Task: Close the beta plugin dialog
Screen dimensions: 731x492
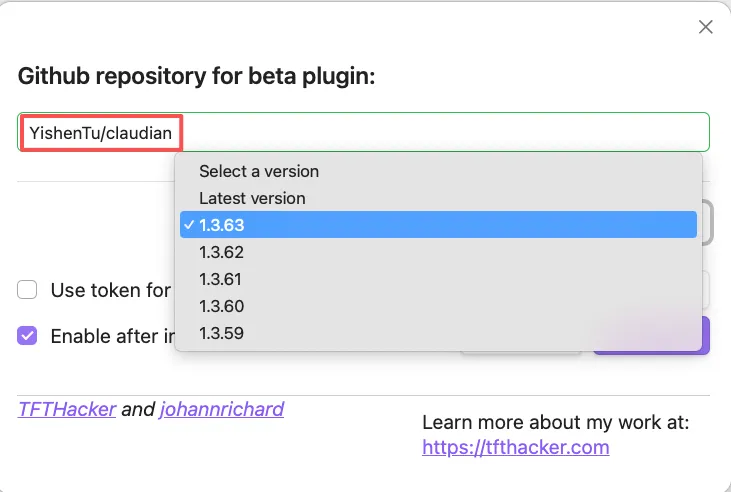Action: click(x=705, y=27)
